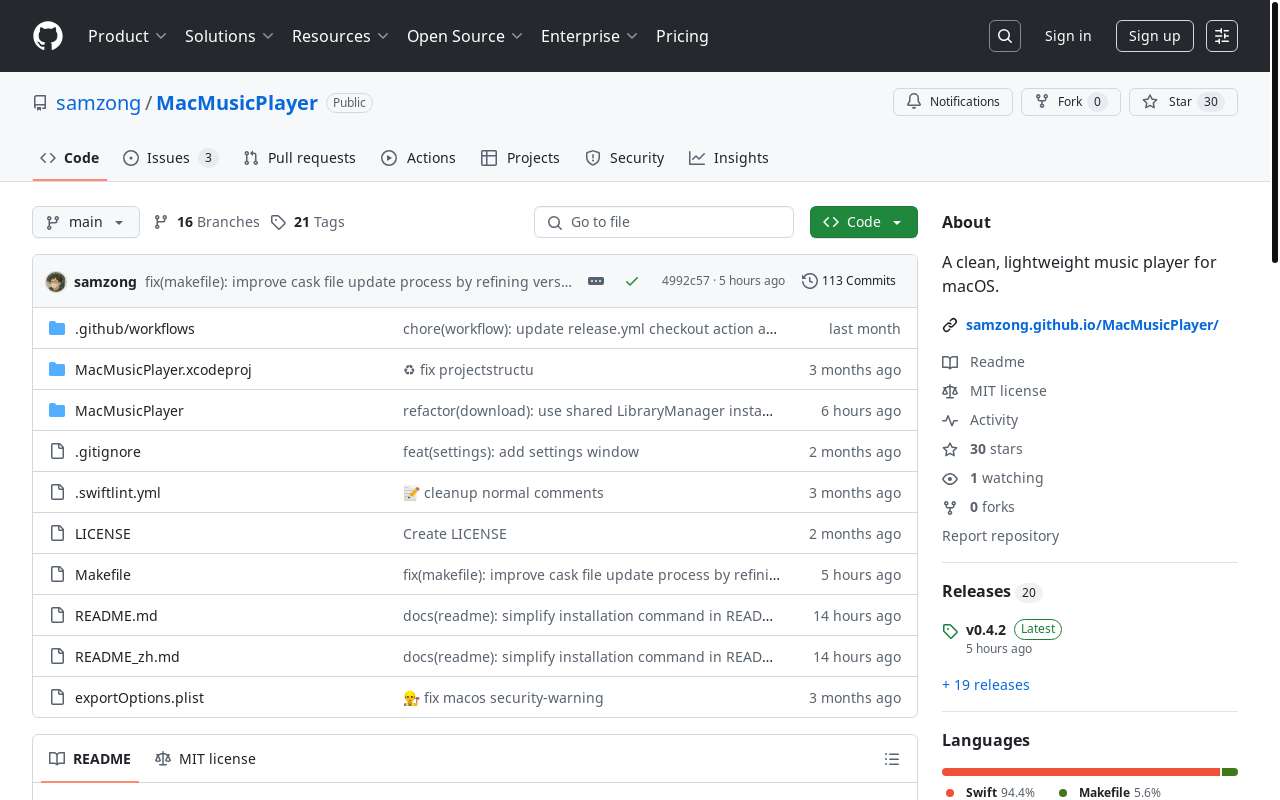Expand commit message ellipsis button
The width and height of the screenshot is (1280, 800).
[596, 281]
